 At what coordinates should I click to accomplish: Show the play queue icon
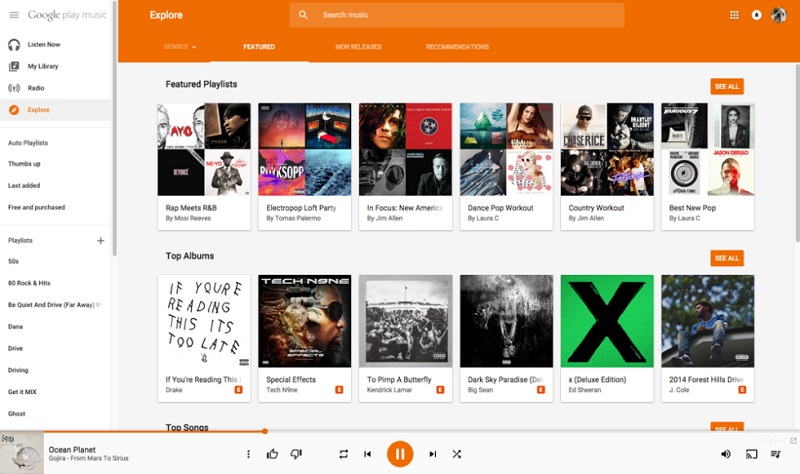pyautogui.click(x=776, y=454)
